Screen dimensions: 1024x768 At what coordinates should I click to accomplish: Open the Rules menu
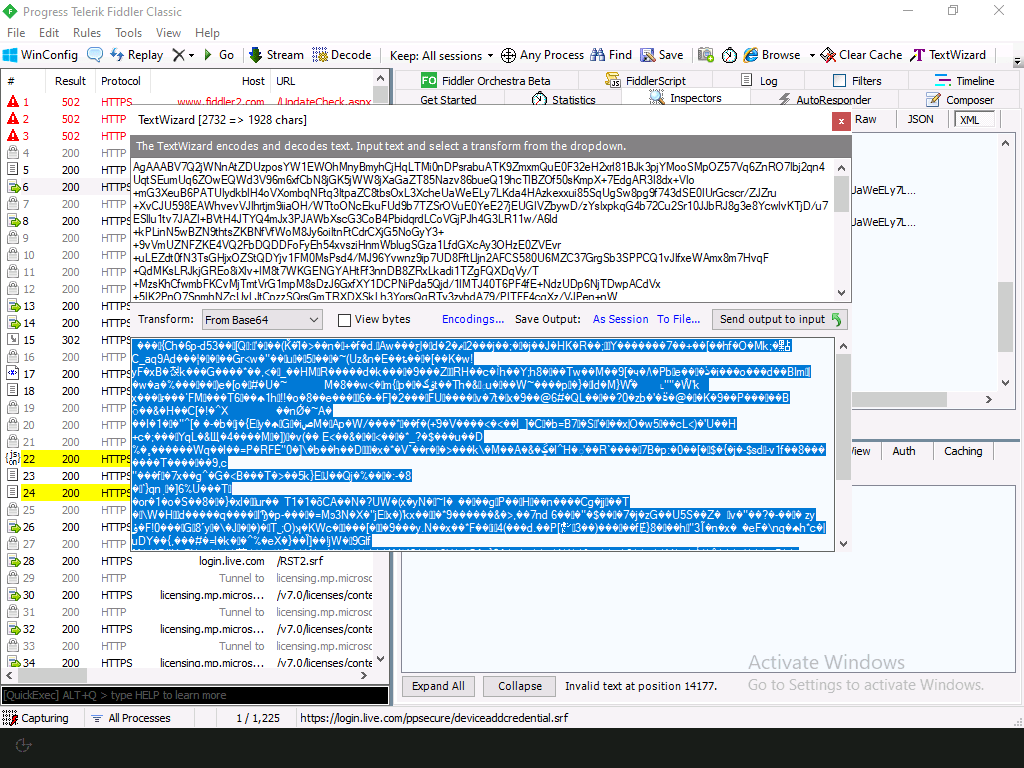coord(87,33)
